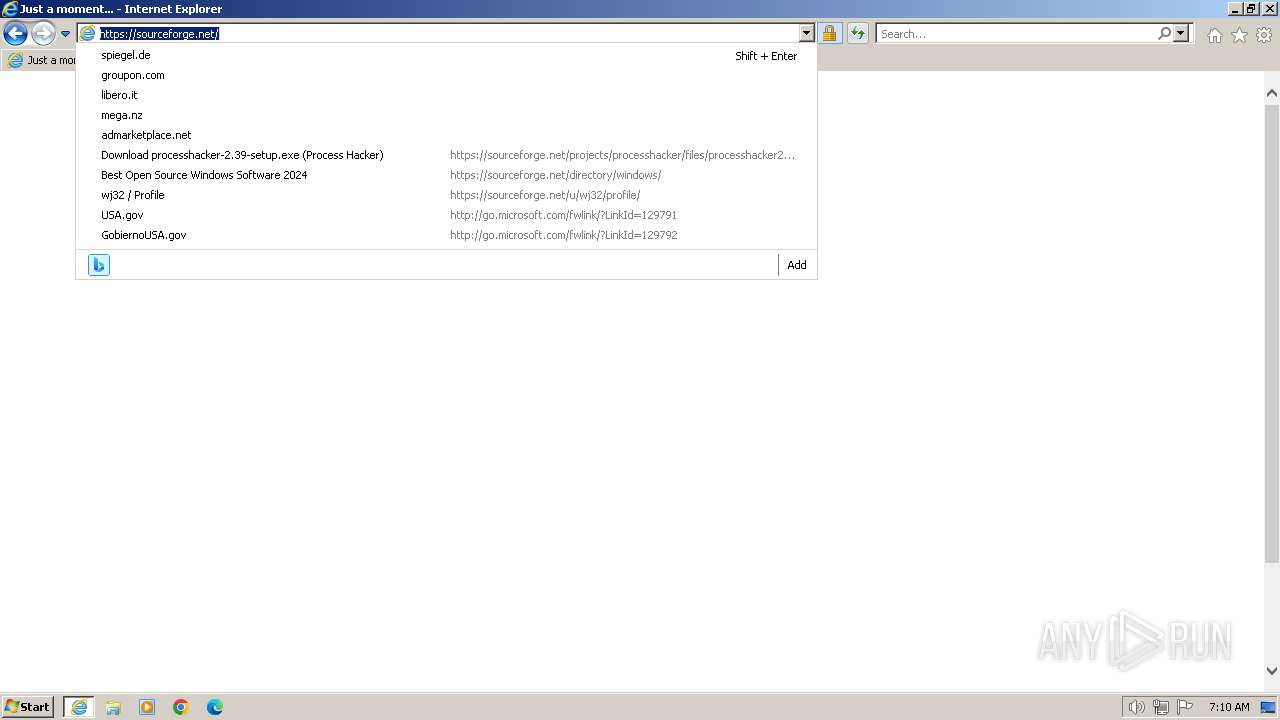
Task: Click the magnifier search icon
Action: click(x=1164, y=34)
